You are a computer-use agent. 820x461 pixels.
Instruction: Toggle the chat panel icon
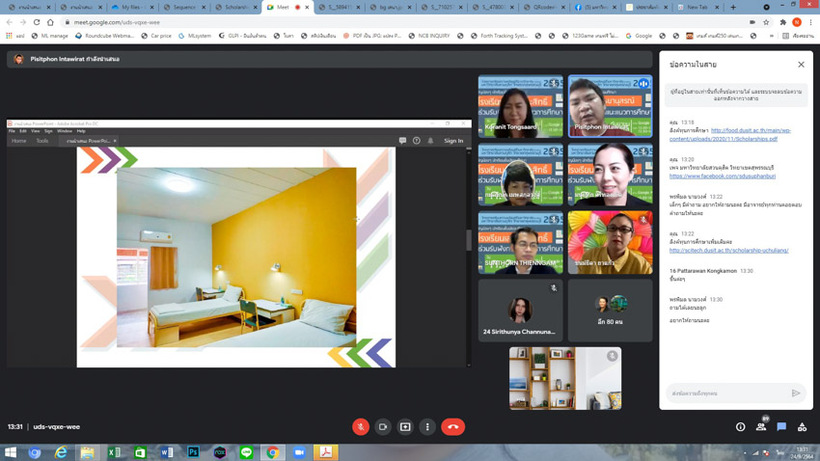[x=782, y=426]
